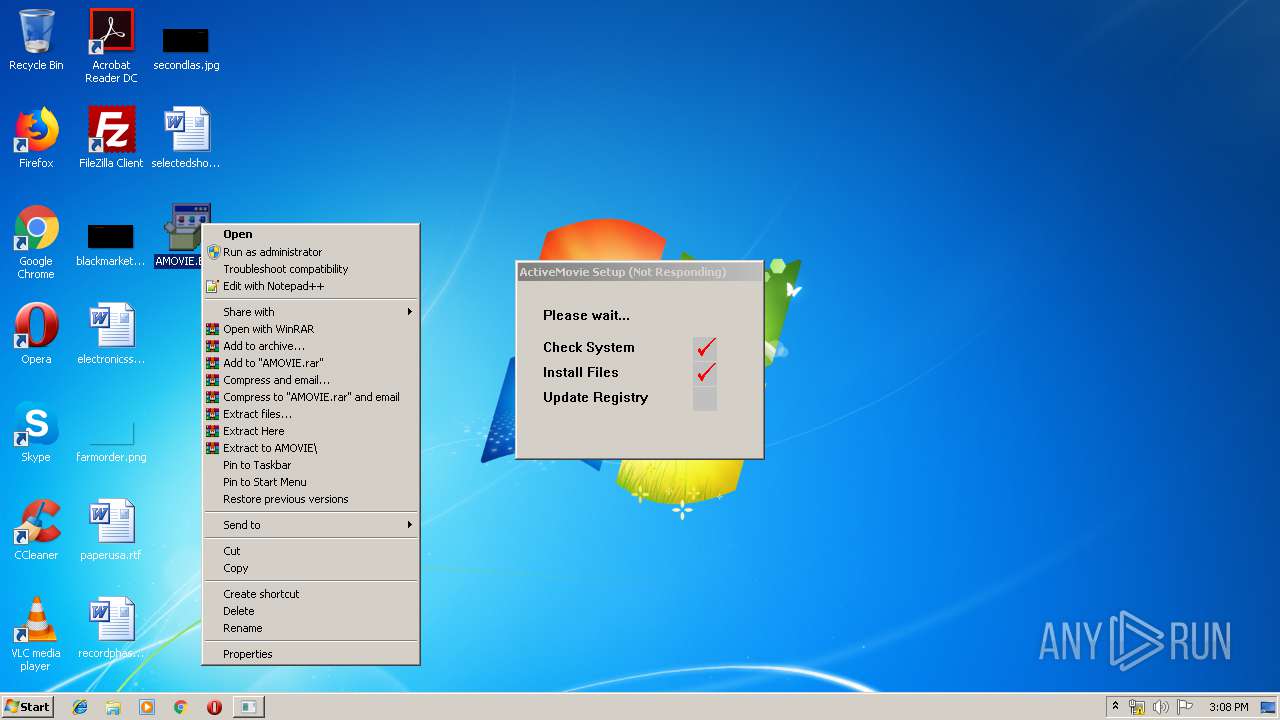1280x720 pixels.
Task: Click the 3:08 PM taskbar clock
Action: coord(1228,707)
